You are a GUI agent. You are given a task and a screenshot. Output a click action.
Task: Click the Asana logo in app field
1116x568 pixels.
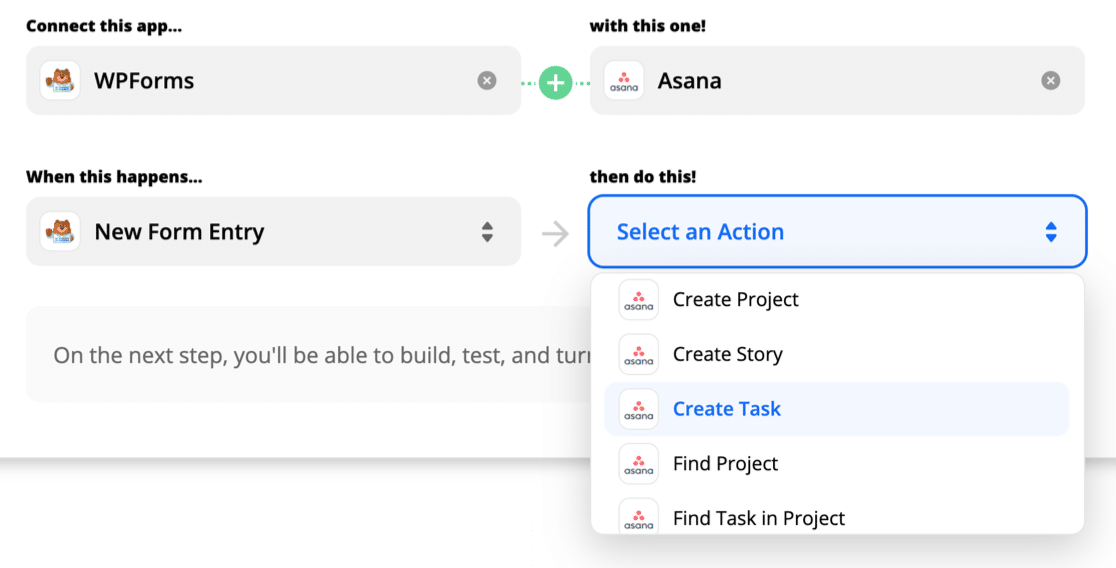624,80
